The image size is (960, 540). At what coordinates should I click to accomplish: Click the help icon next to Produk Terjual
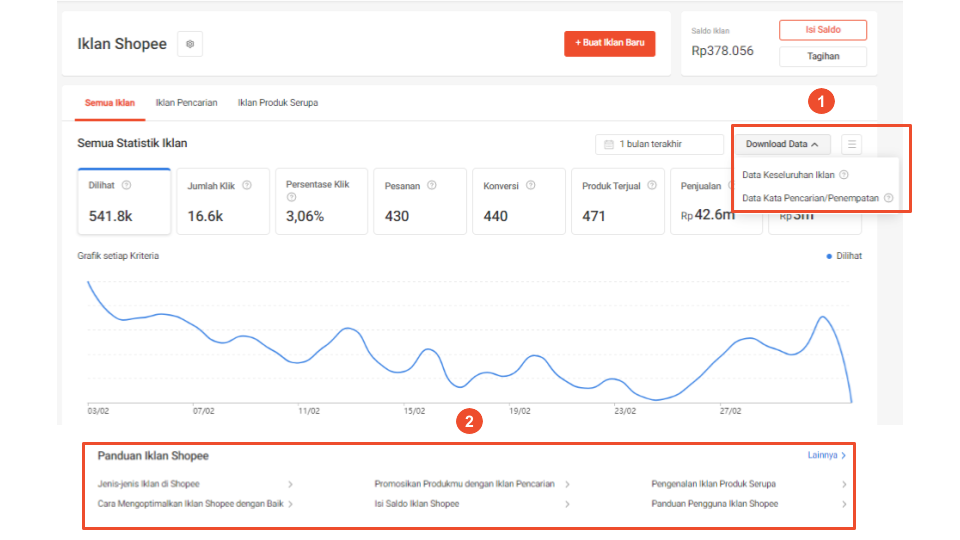(x=652, y=185)
